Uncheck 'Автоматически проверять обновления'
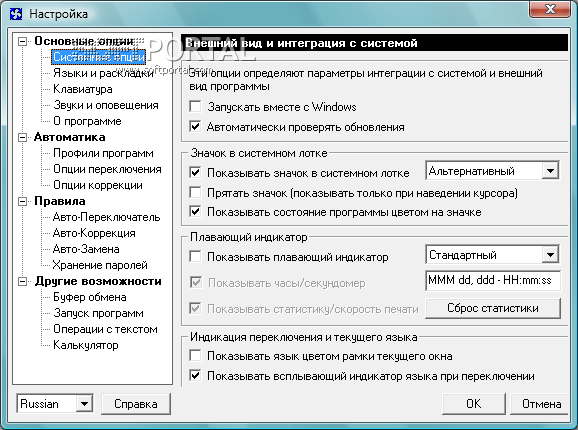The height and width of the screenshot is (430, 578). [195, 127]
